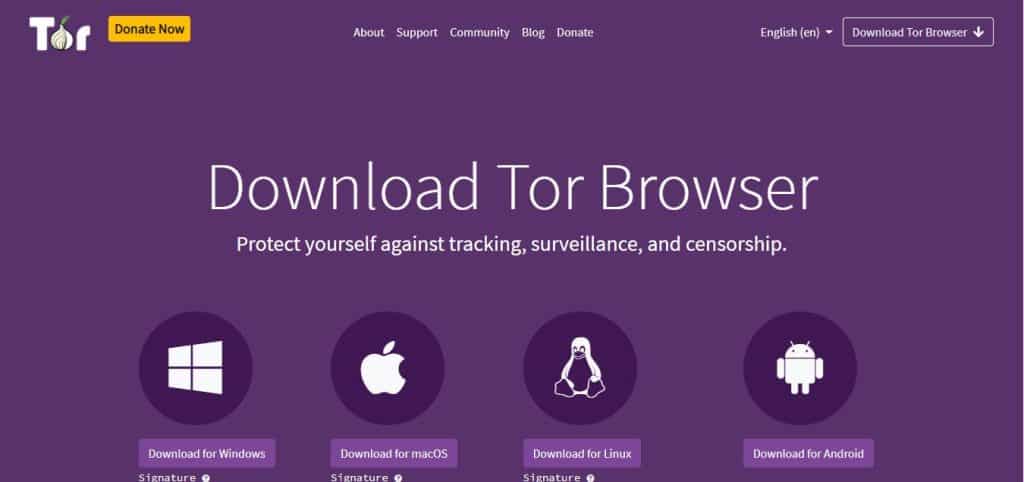Click Download for macOS button

click(394, 453)
